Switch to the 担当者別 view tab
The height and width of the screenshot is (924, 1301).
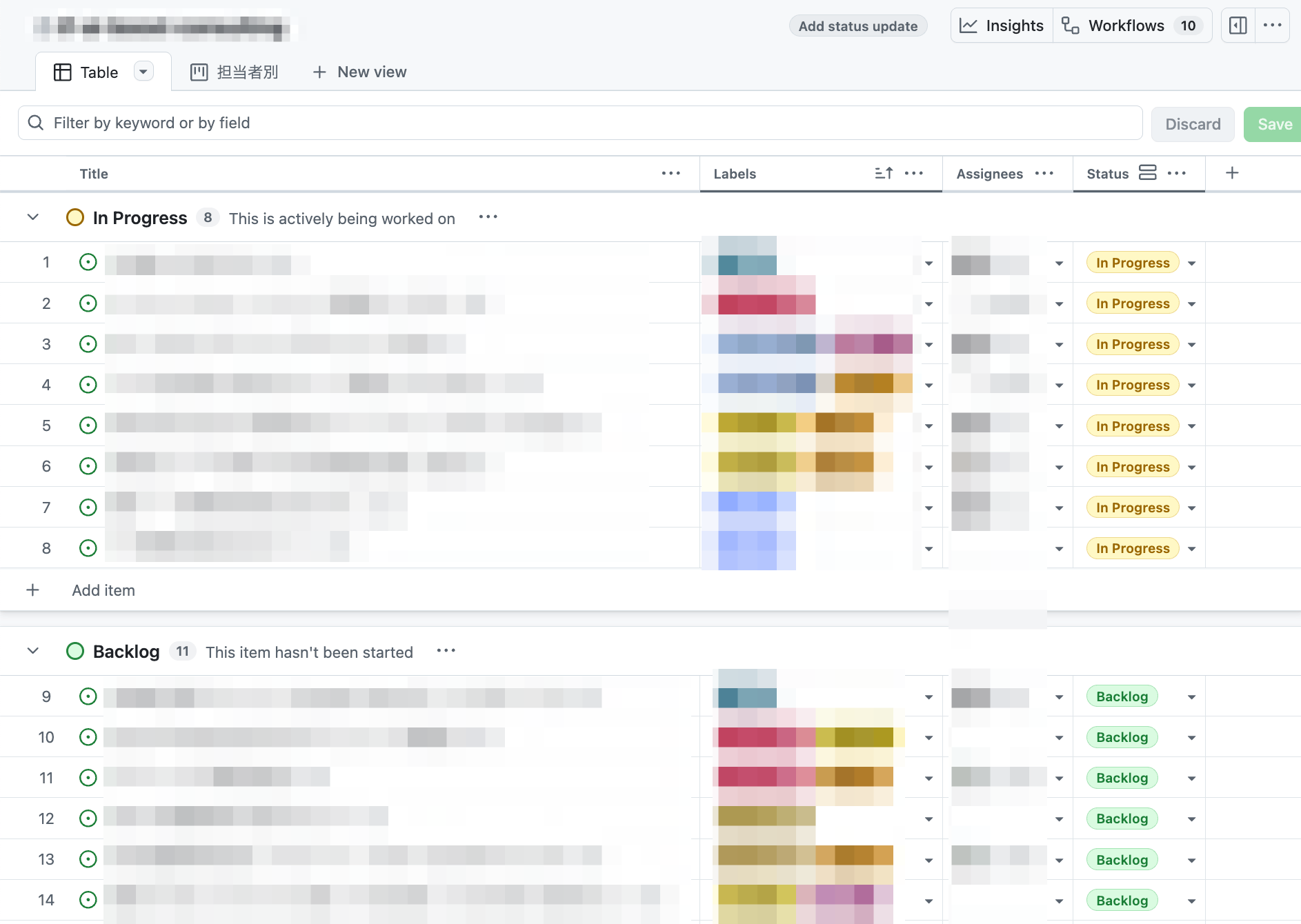point(235,72)
